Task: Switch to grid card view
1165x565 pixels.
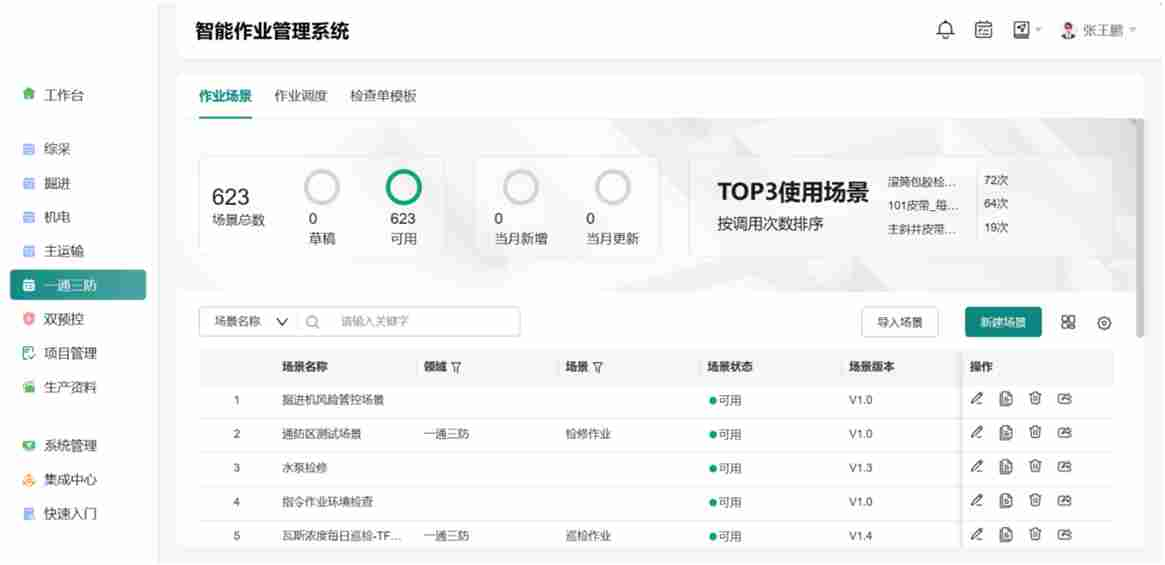Action: click(x=1068, y=322)
